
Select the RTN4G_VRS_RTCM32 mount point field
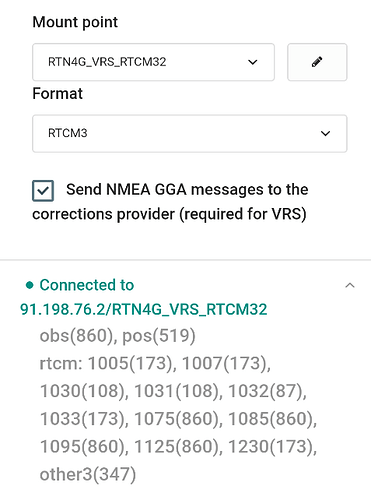pos(153,62)
